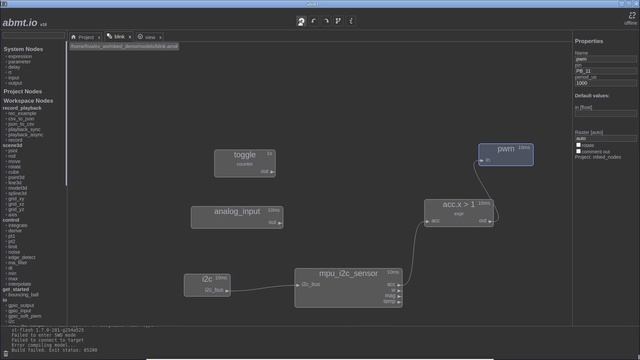The height and width of the screenshot is (360, 640).
Task: Select the analog_input node on the canvas
Action: [237, 217]
